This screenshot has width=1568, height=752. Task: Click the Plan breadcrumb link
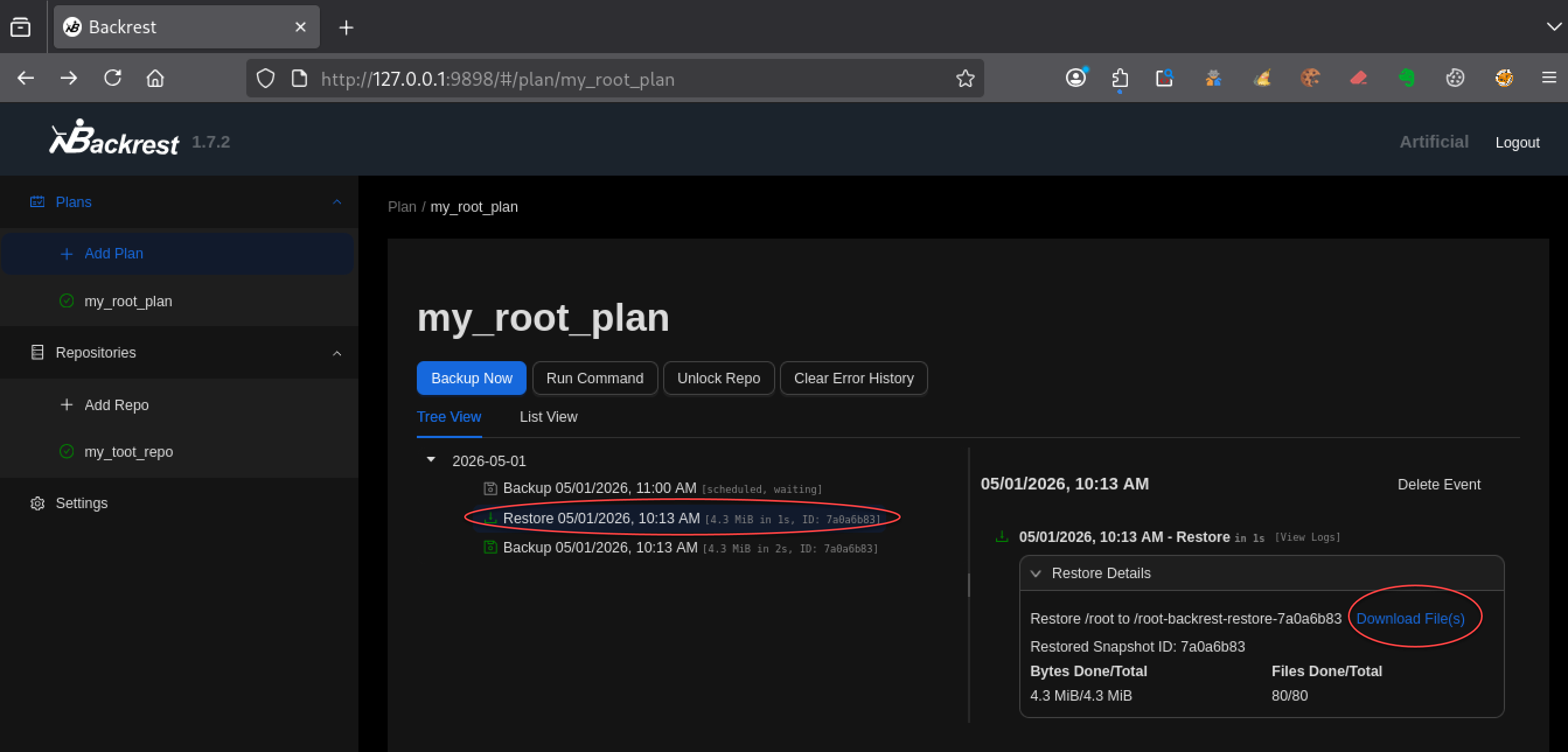coord(402,207)
